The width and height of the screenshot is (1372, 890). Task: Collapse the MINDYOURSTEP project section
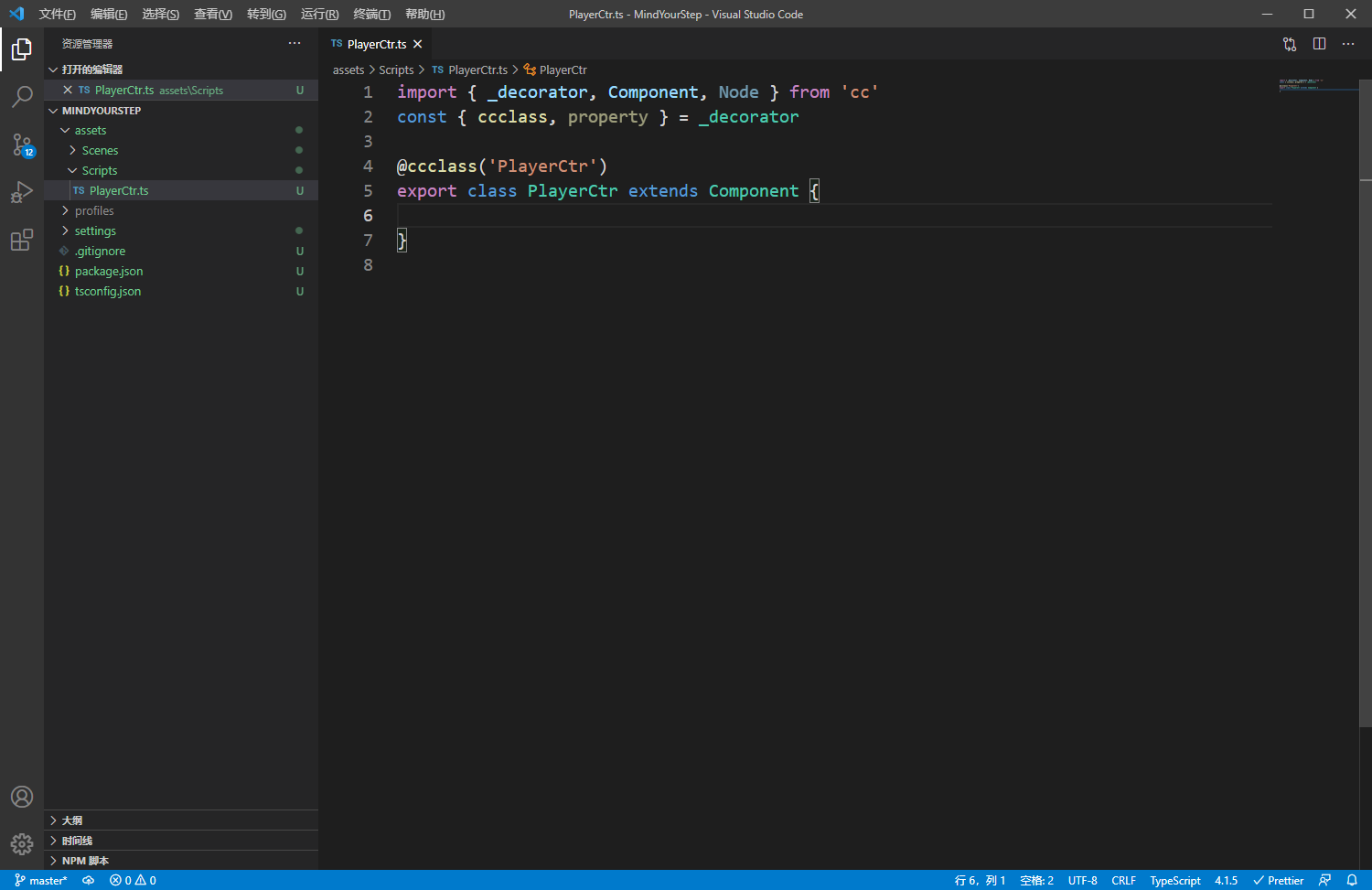[181, 111]
